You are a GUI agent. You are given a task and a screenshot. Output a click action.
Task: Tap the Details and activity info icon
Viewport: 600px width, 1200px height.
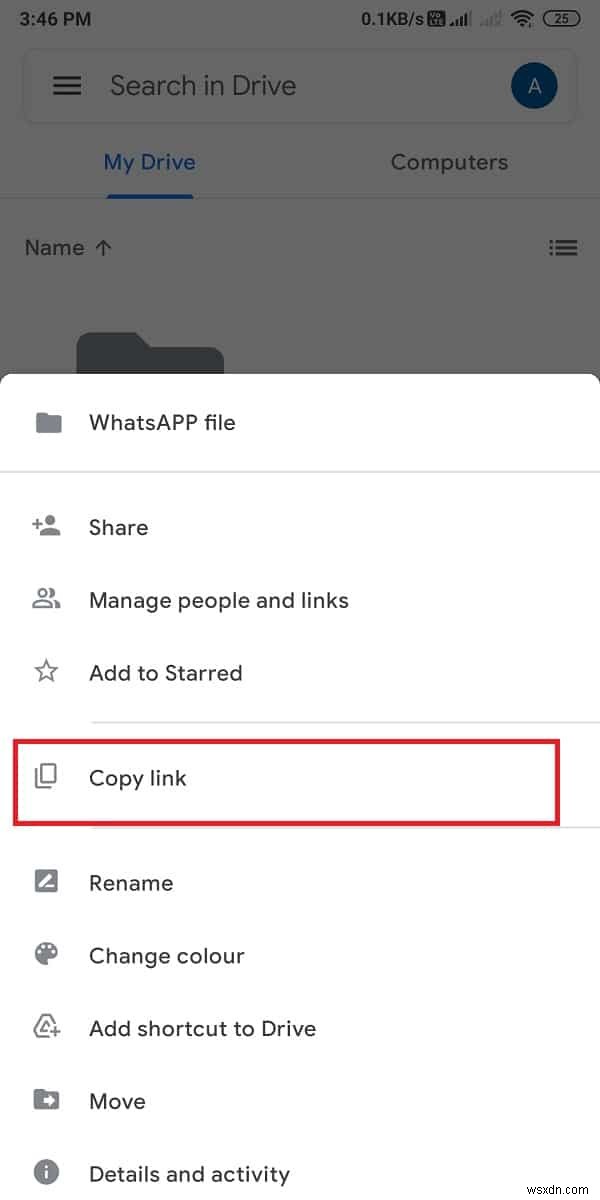click(46, 1173)
